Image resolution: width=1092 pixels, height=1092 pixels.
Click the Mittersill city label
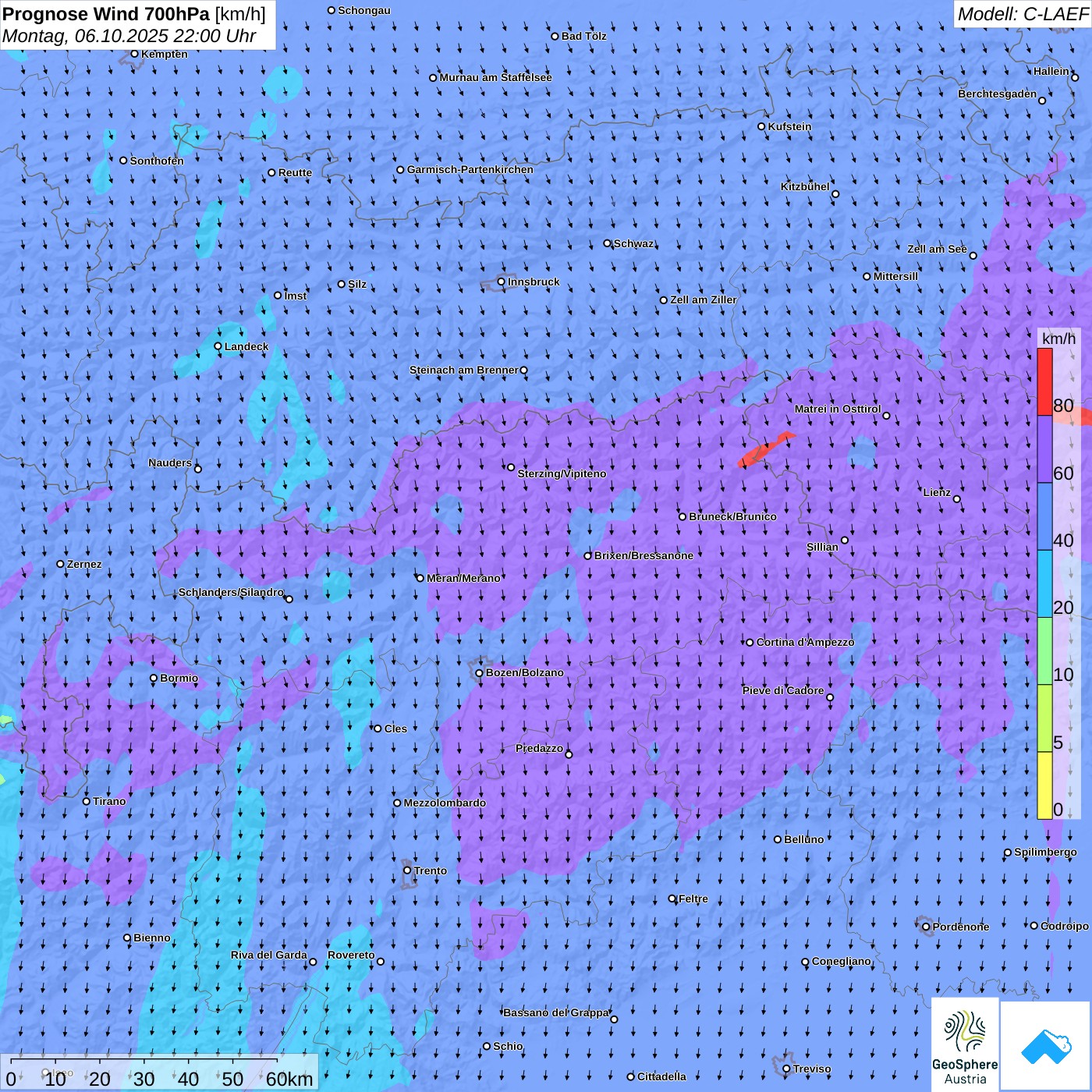point(895,276)
